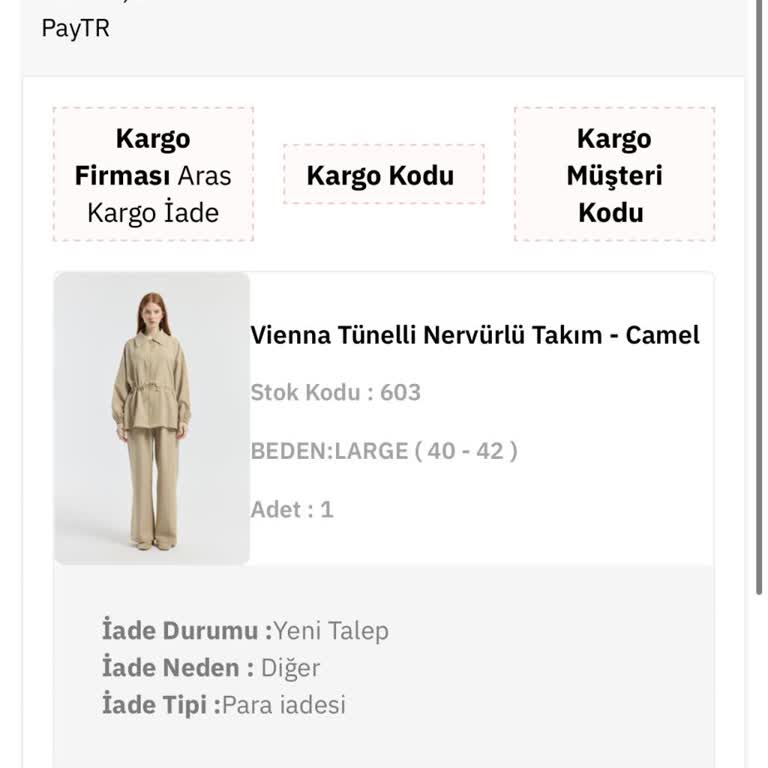Click the İade Tipi label
The width and height of the screenshot is (768, 768).
pos(160,705)
